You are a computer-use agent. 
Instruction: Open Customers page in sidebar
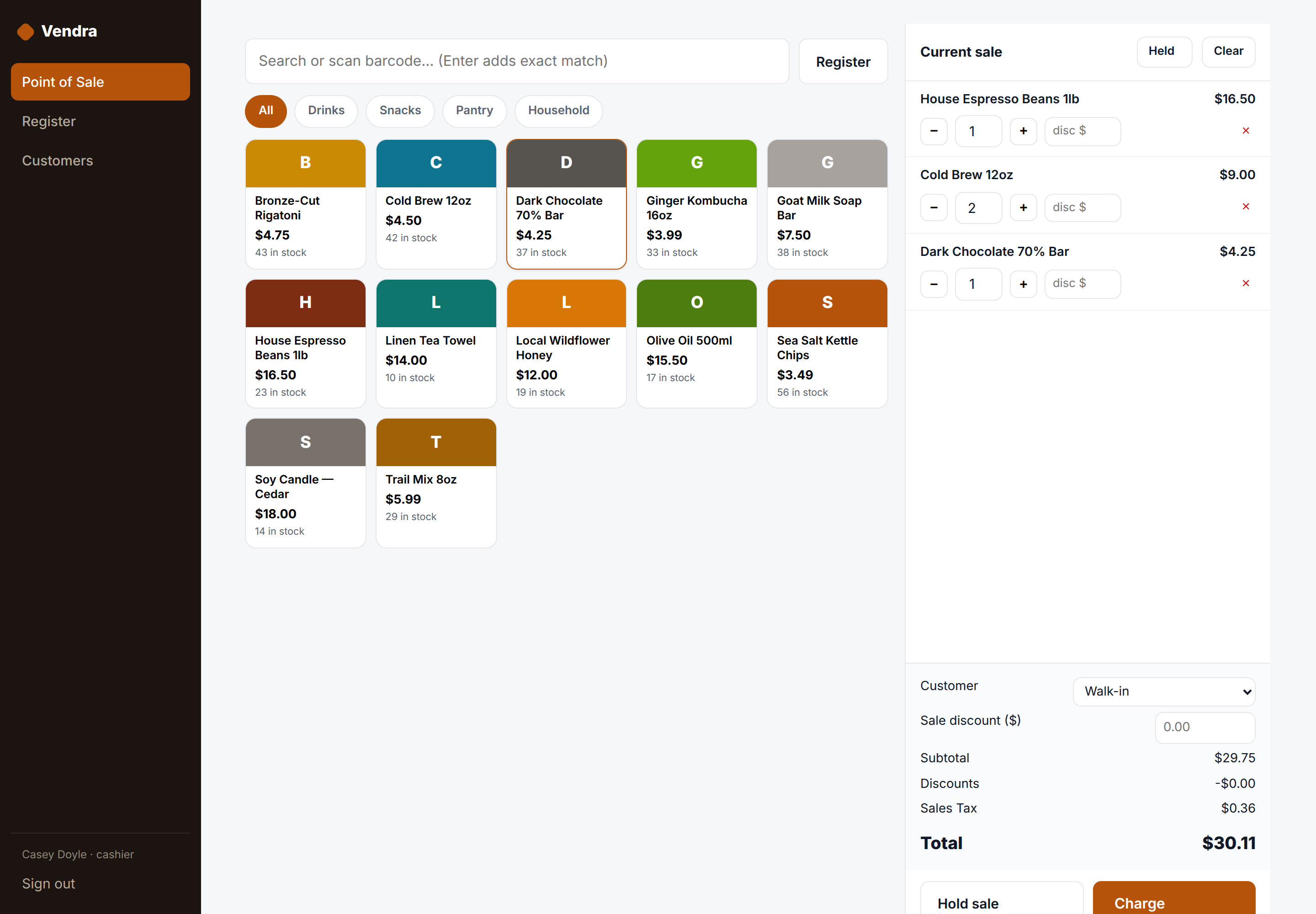click(100, 161)
